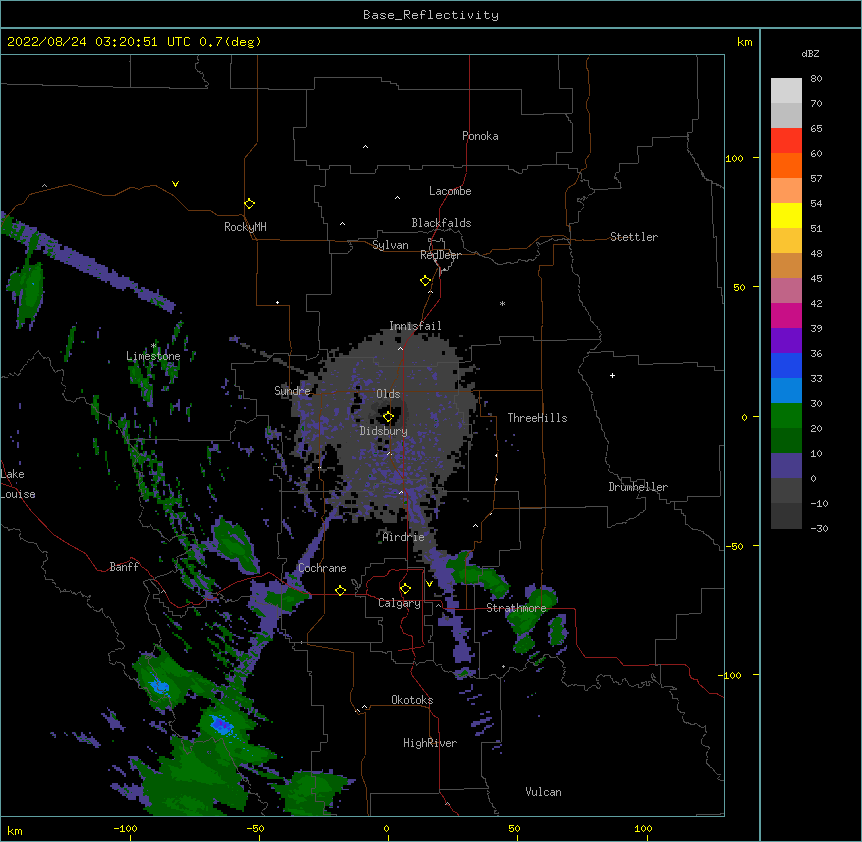This screenshot has width=862, height=842.
Task: Click the purple 10 dBZ legend swatch
Action: pos(786,466)
